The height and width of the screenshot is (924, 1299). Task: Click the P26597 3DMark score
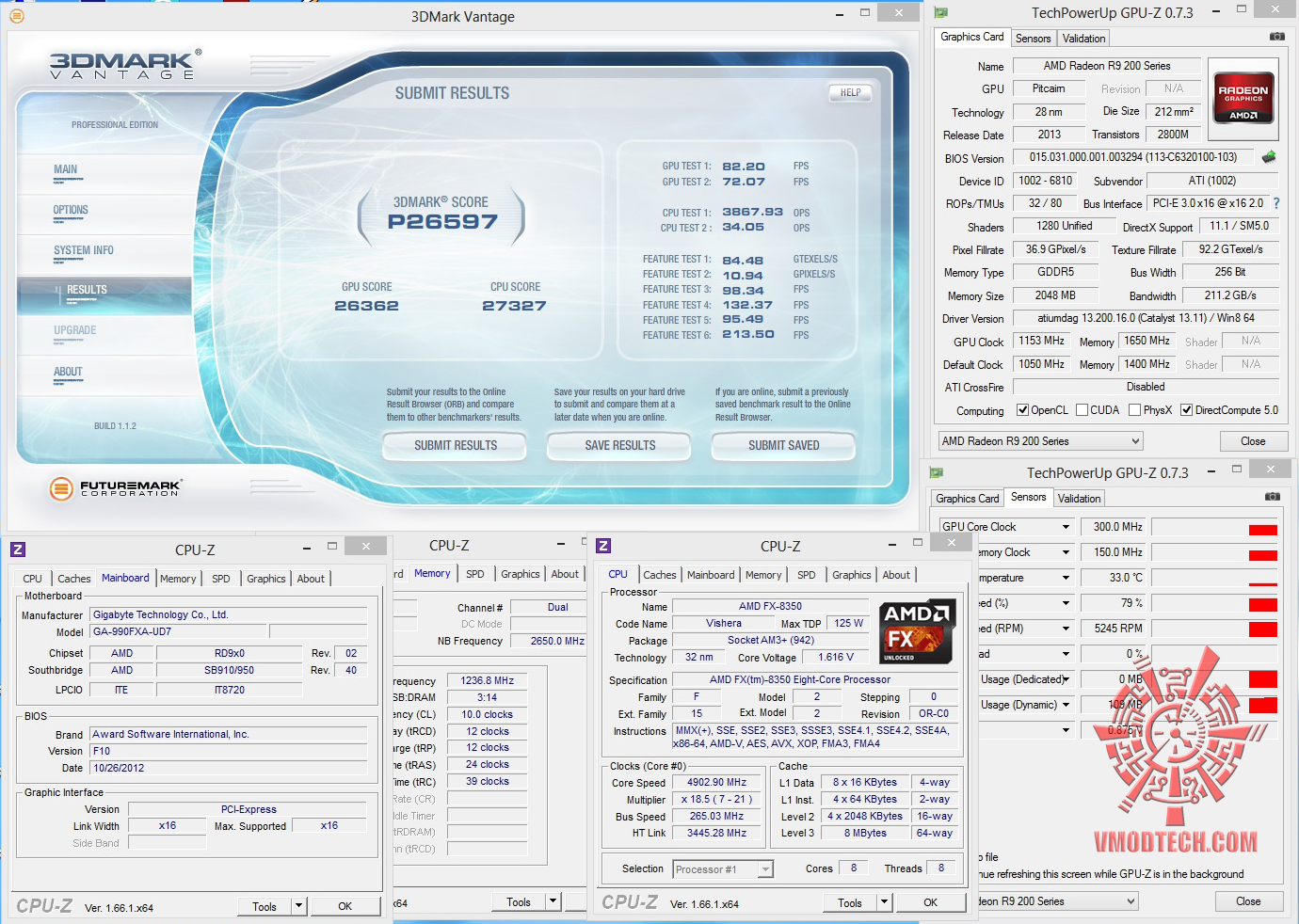(442, 222)
